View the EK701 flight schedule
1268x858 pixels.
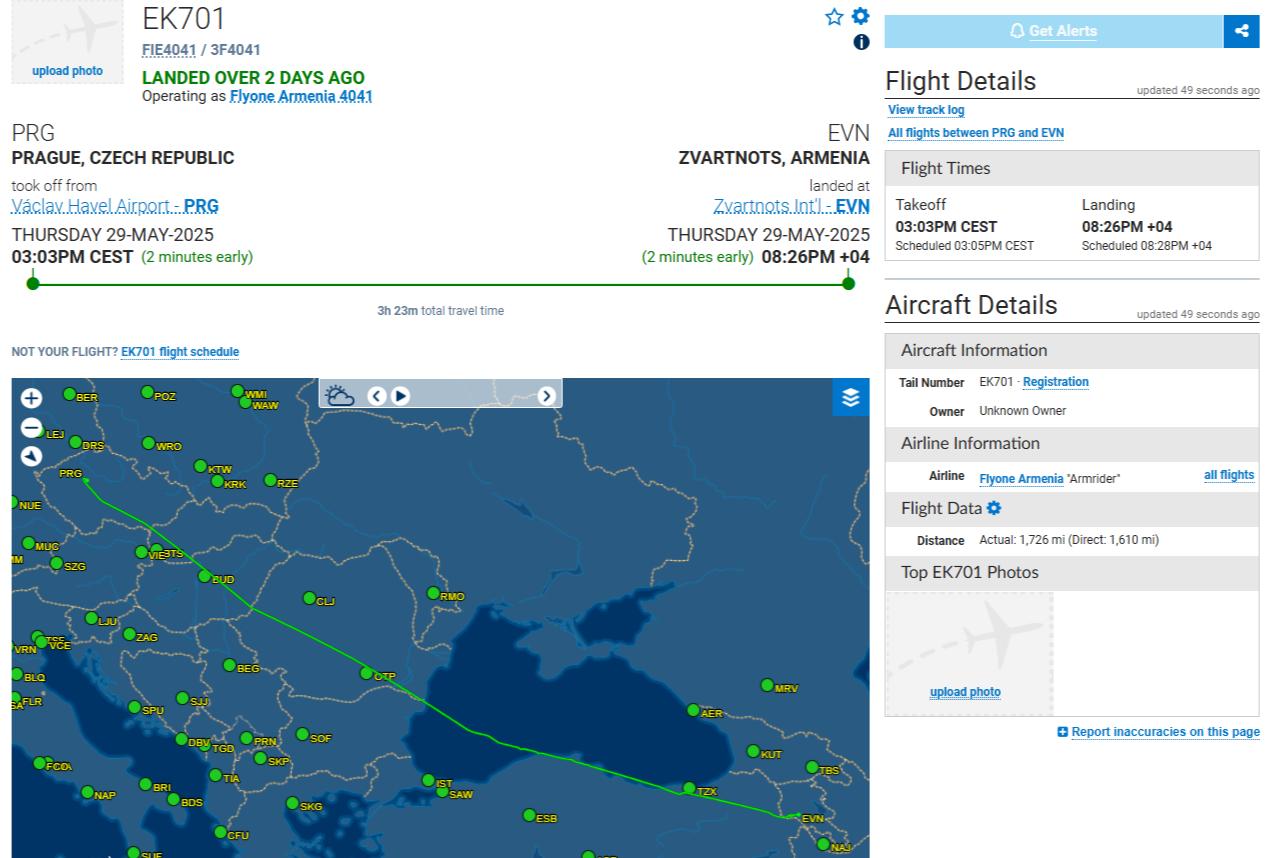[180, 352]
